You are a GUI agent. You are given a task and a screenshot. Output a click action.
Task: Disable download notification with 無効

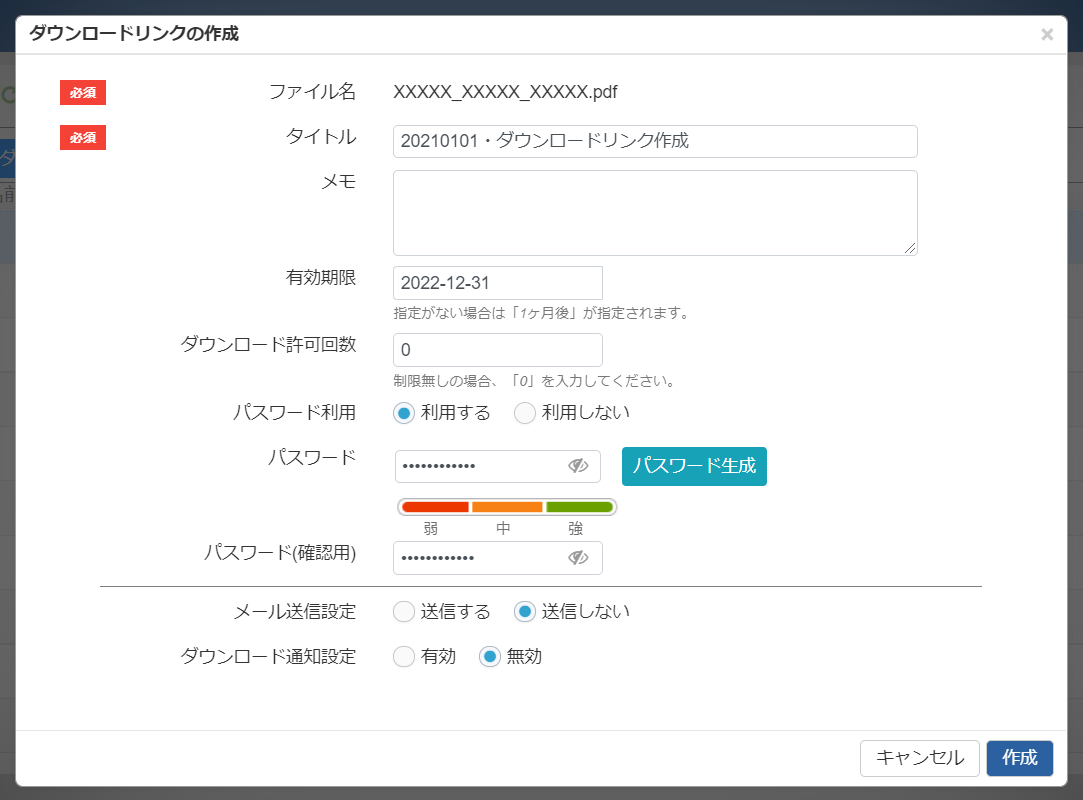(x=490, y=657)
